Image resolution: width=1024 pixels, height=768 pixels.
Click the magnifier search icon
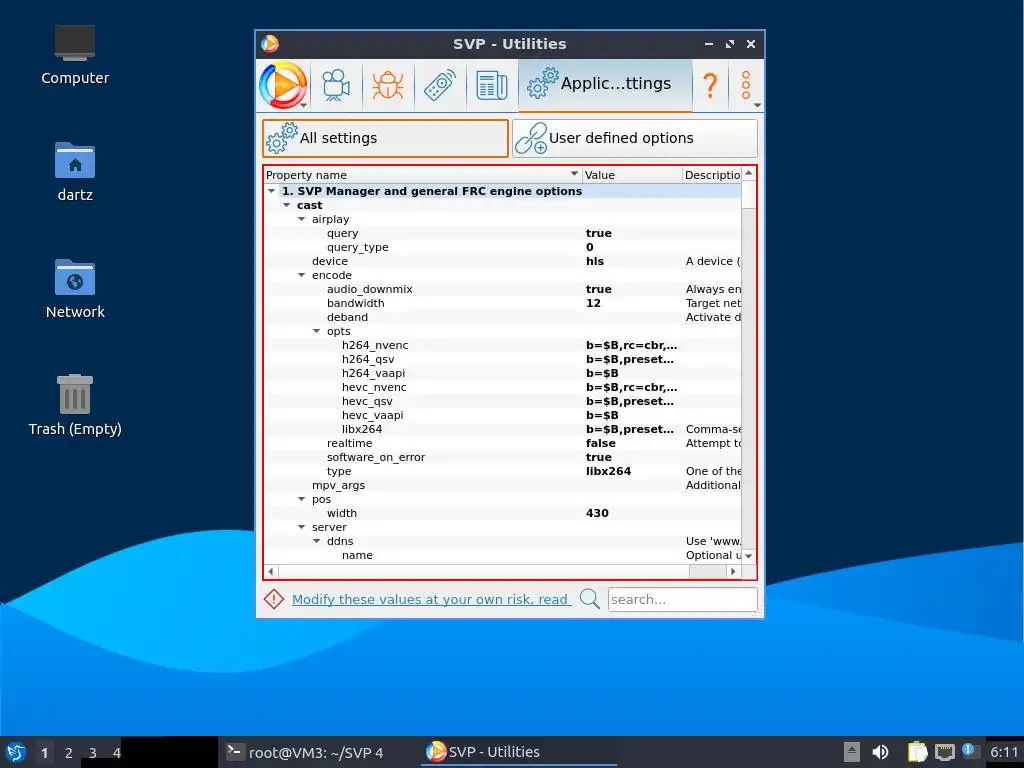tap(590, 598)
